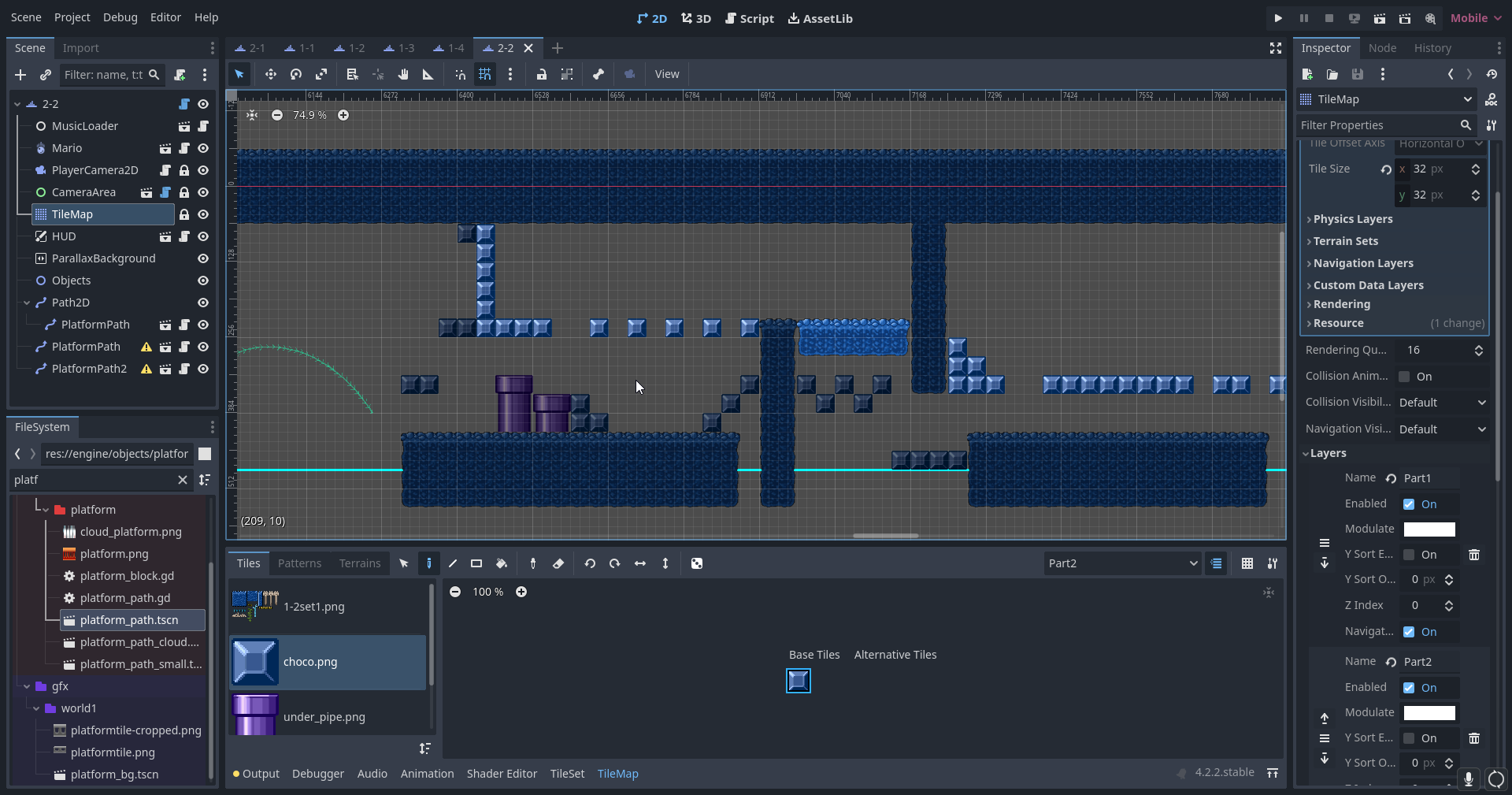Open the TileSet bottom panel
The height and width of the screenshot is (795, 1512).
point(567,774)
